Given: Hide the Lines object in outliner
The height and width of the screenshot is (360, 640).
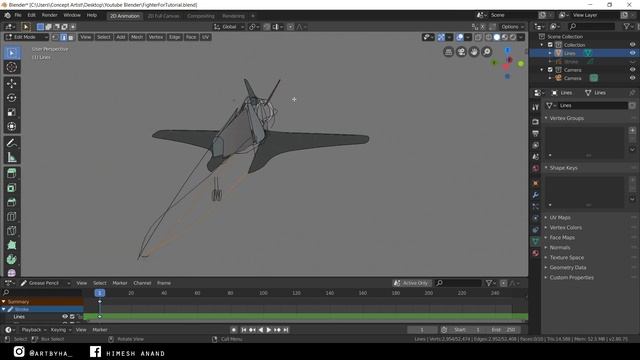Looking at the screenshot, I should pos(632,53).
